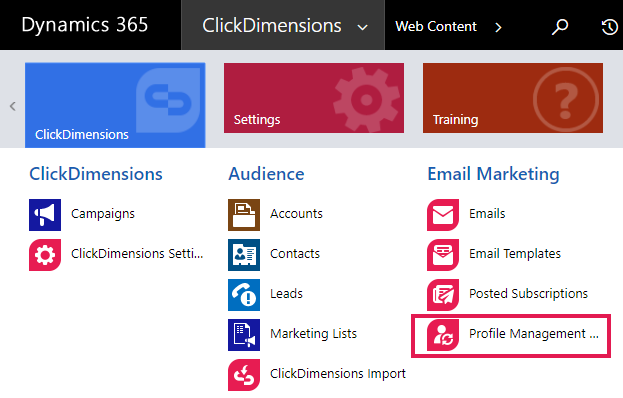623x398 pixels.
Task: Select the Posted Subscriptions icon
Action: (443, 295)
